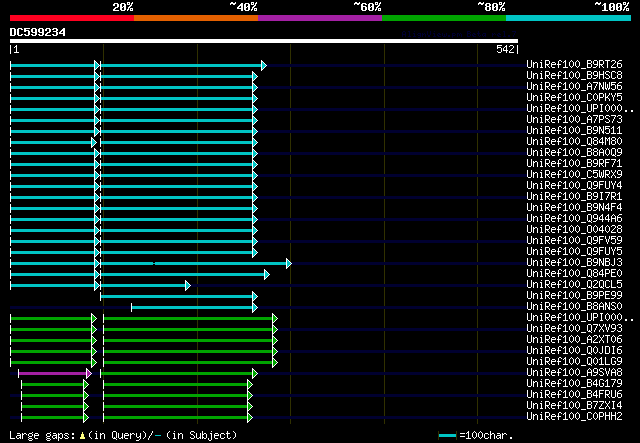Select the white DC599234 query bar
The height and width of the screenshot is (443, 640).
pos(264,41)
